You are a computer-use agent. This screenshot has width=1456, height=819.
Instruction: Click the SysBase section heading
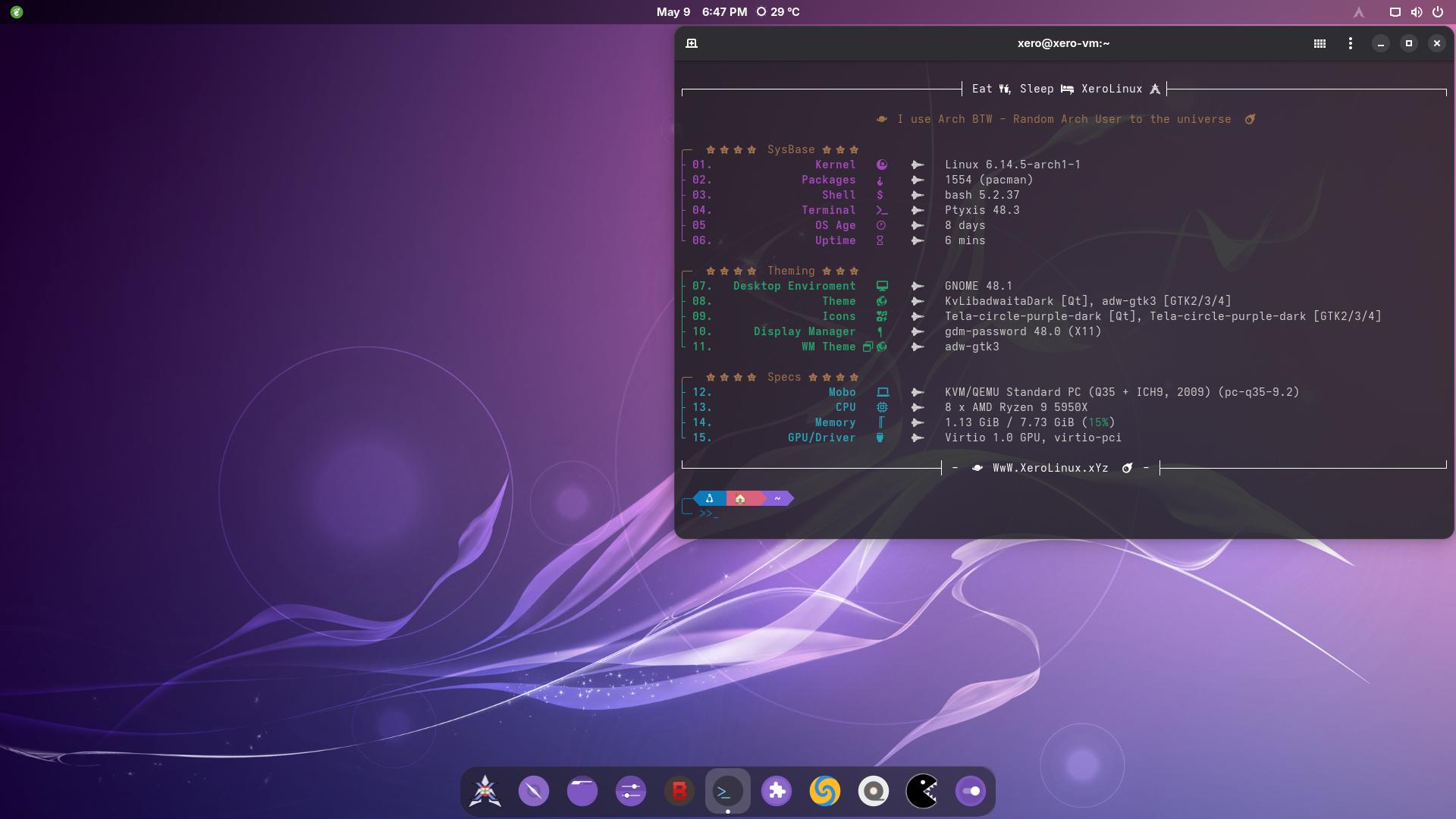click(790, 149)
